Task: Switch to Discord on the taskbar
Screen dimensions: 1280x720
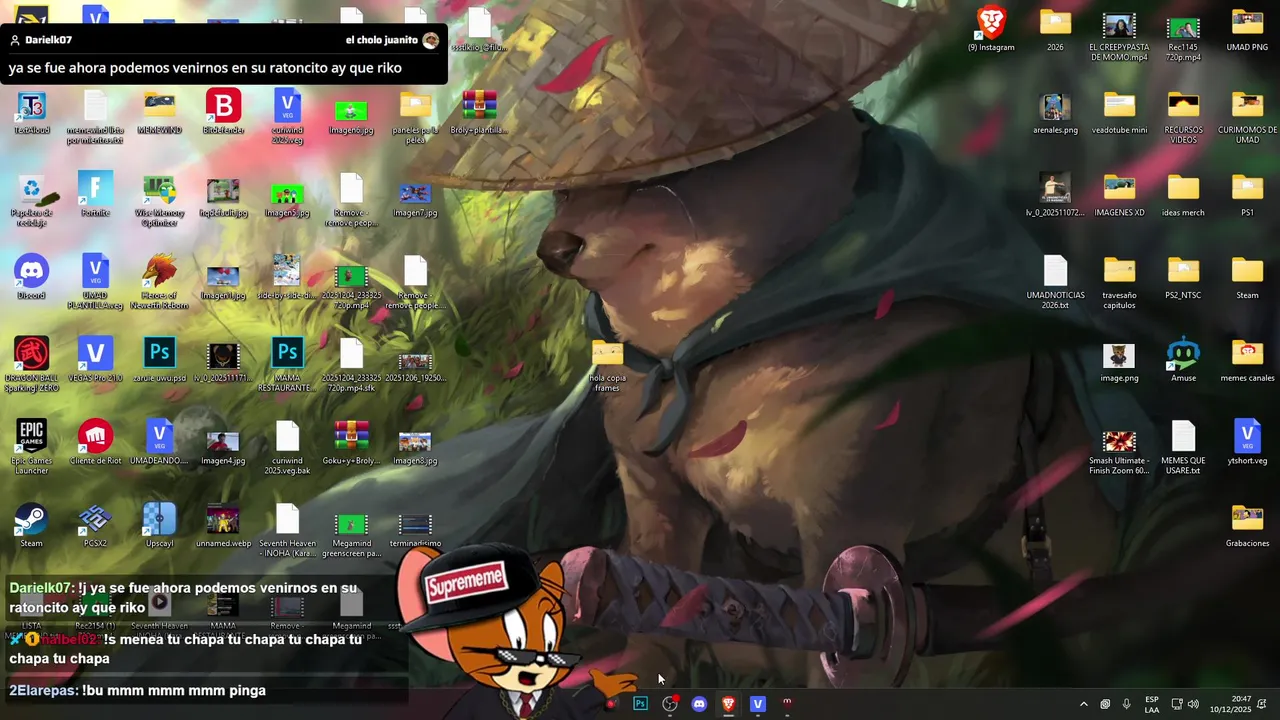Action: 699,704
